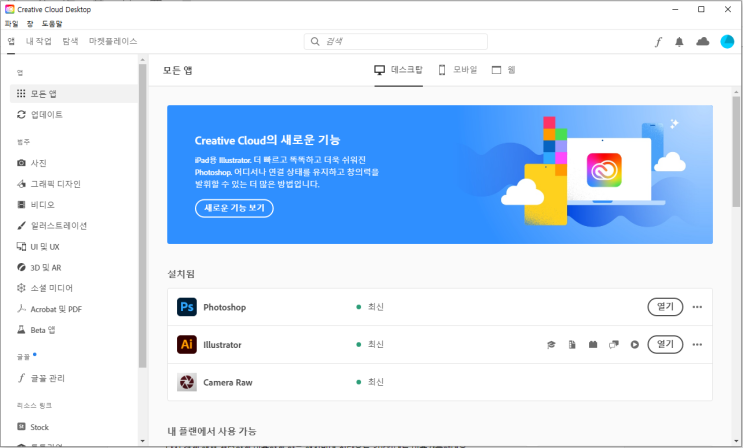Viewport: 743px width, 448px height.
Task: Select 모든 앱 in the sidebar
Action: [x=74, y=93]
